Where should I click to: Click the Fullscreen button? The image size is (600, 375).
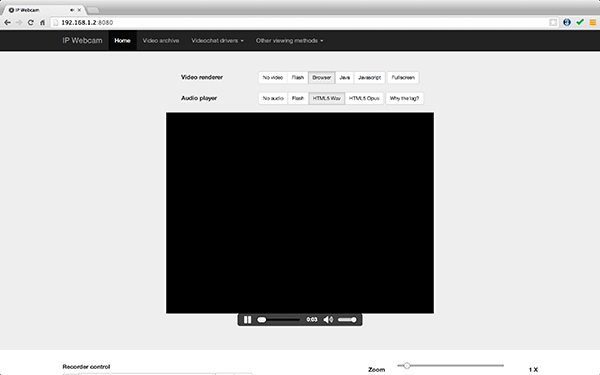tap(403, 77)
